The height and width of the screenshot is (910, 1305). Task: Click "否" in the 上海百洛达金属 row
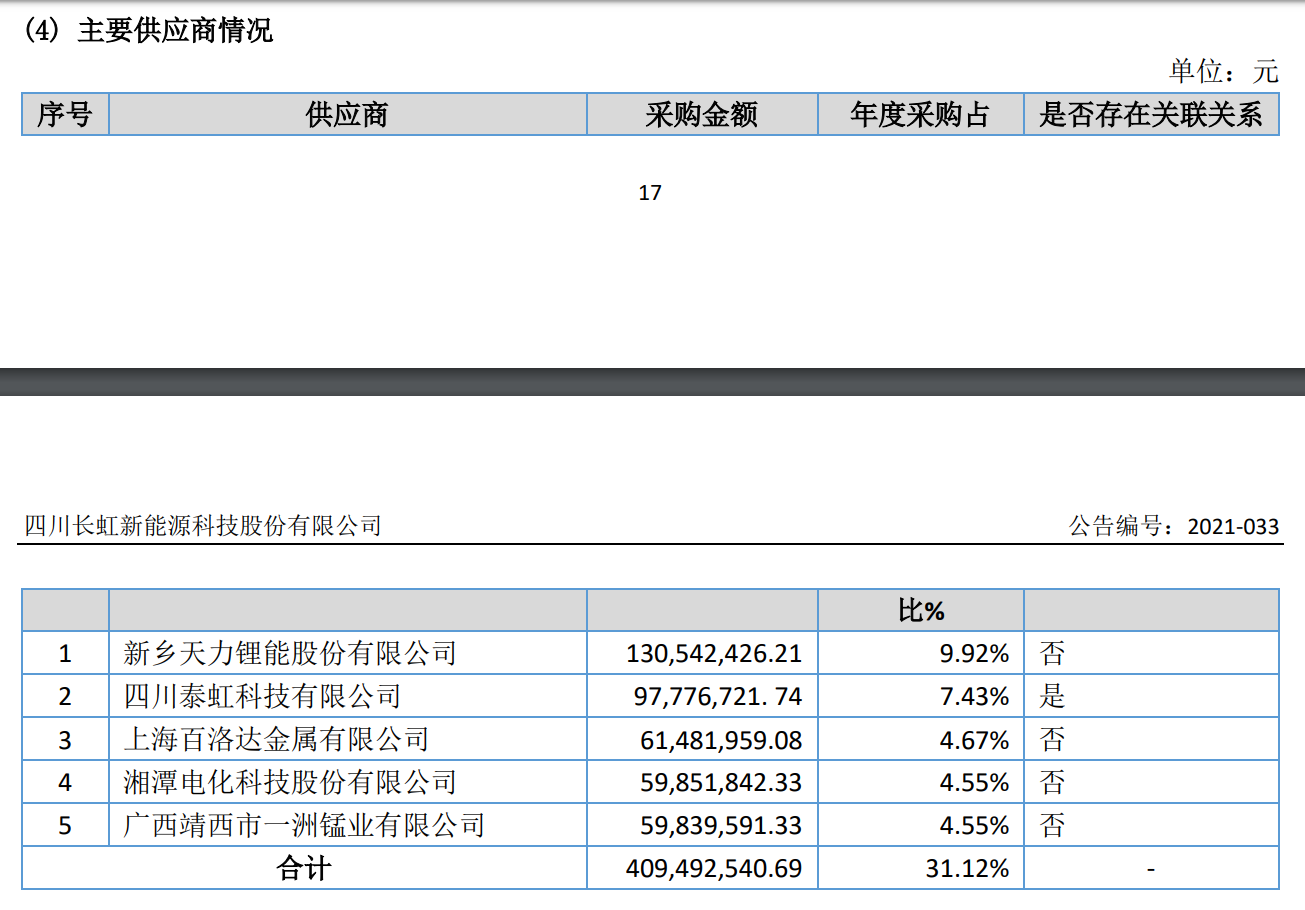1052,740
